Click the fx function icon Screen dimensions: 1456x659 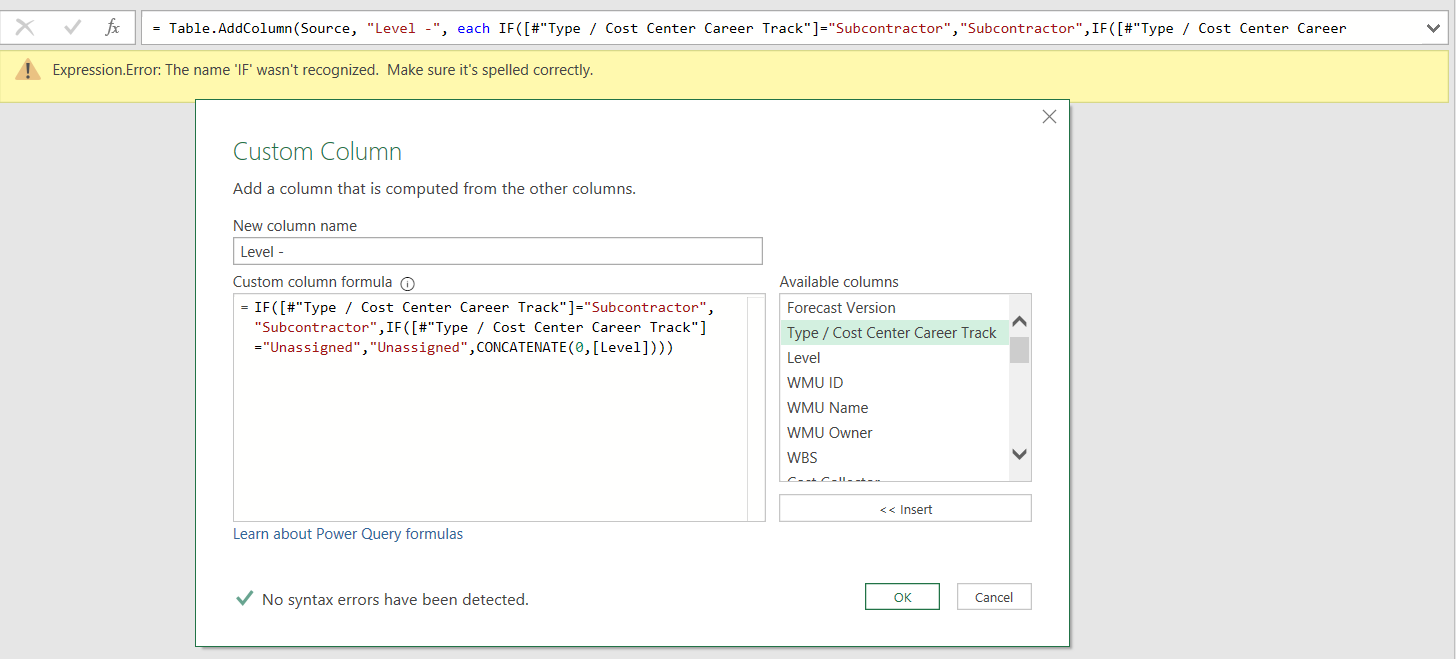pos(113,28)
